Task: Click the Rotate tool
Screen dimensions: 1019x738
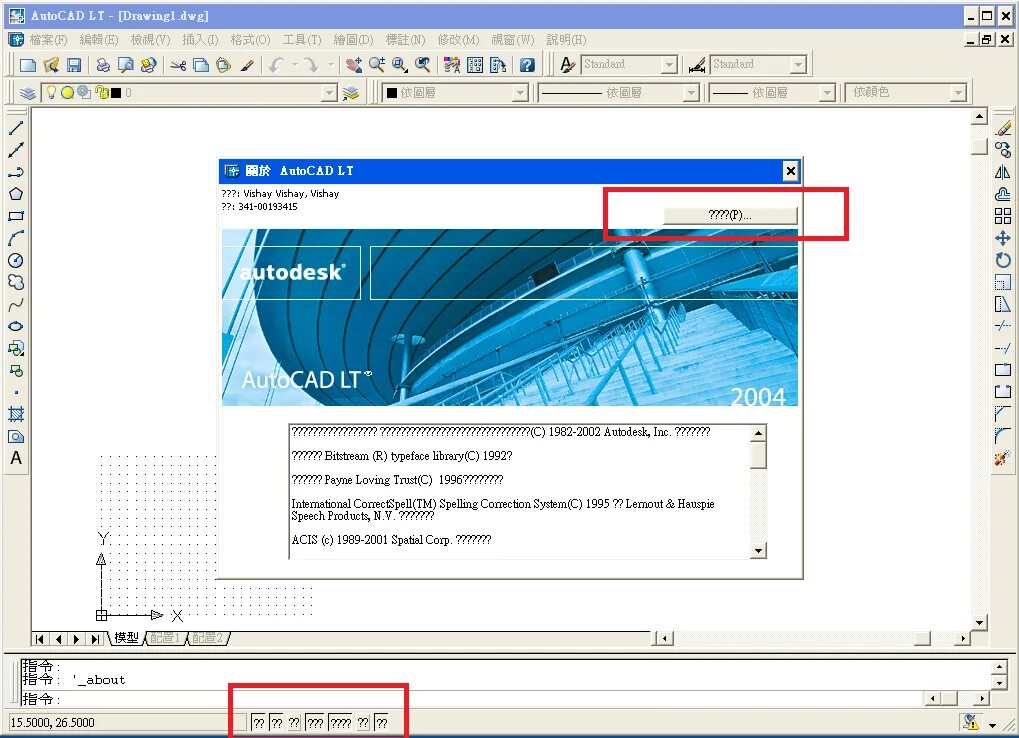Action: click(1003, 261)
